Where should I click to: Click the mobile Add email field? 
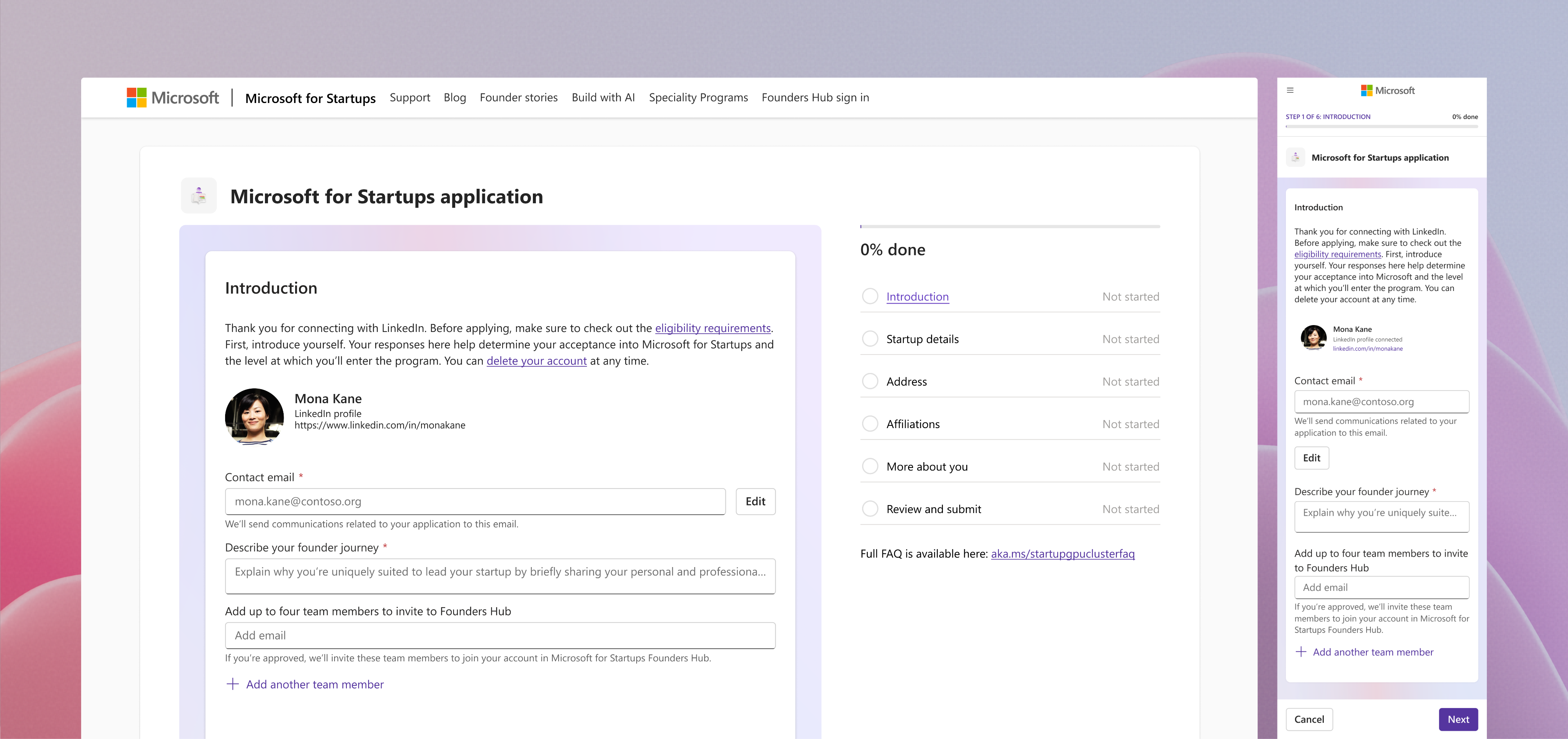[x=1382, y=587]
